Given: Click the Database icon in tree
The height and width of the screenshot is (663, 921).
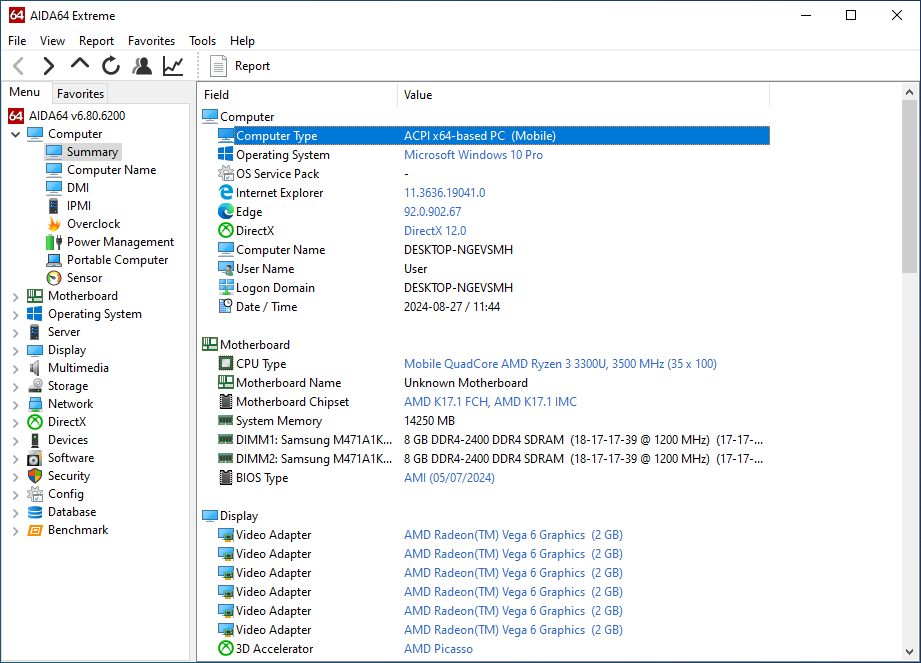Looking at the screenshot, I should [x=35, y=512].
